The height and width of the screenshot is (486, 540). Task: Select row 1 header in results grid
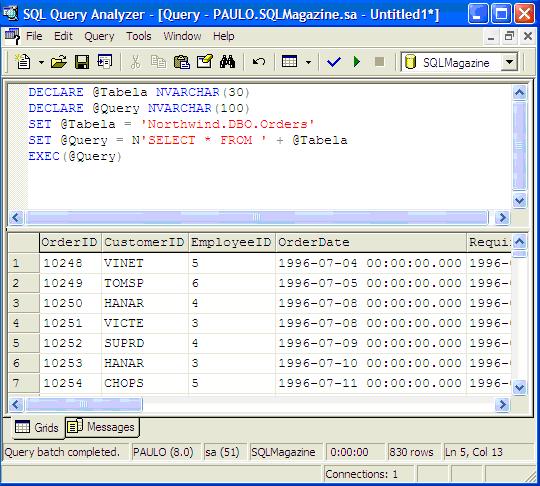point(23,263)
